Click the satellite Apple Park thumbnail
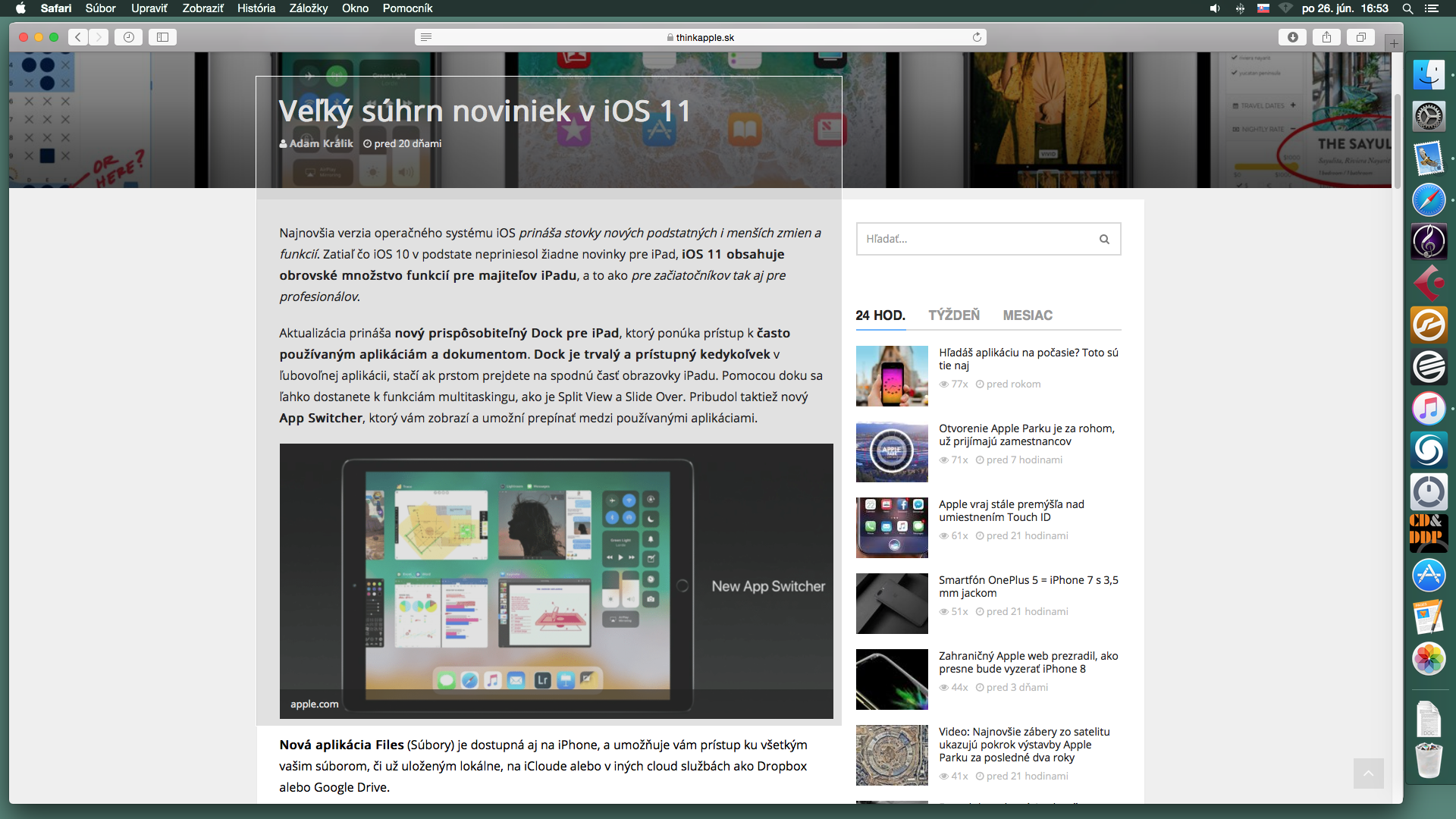The width and height of the screenshot is (1456, 819). tap(892, 755)
